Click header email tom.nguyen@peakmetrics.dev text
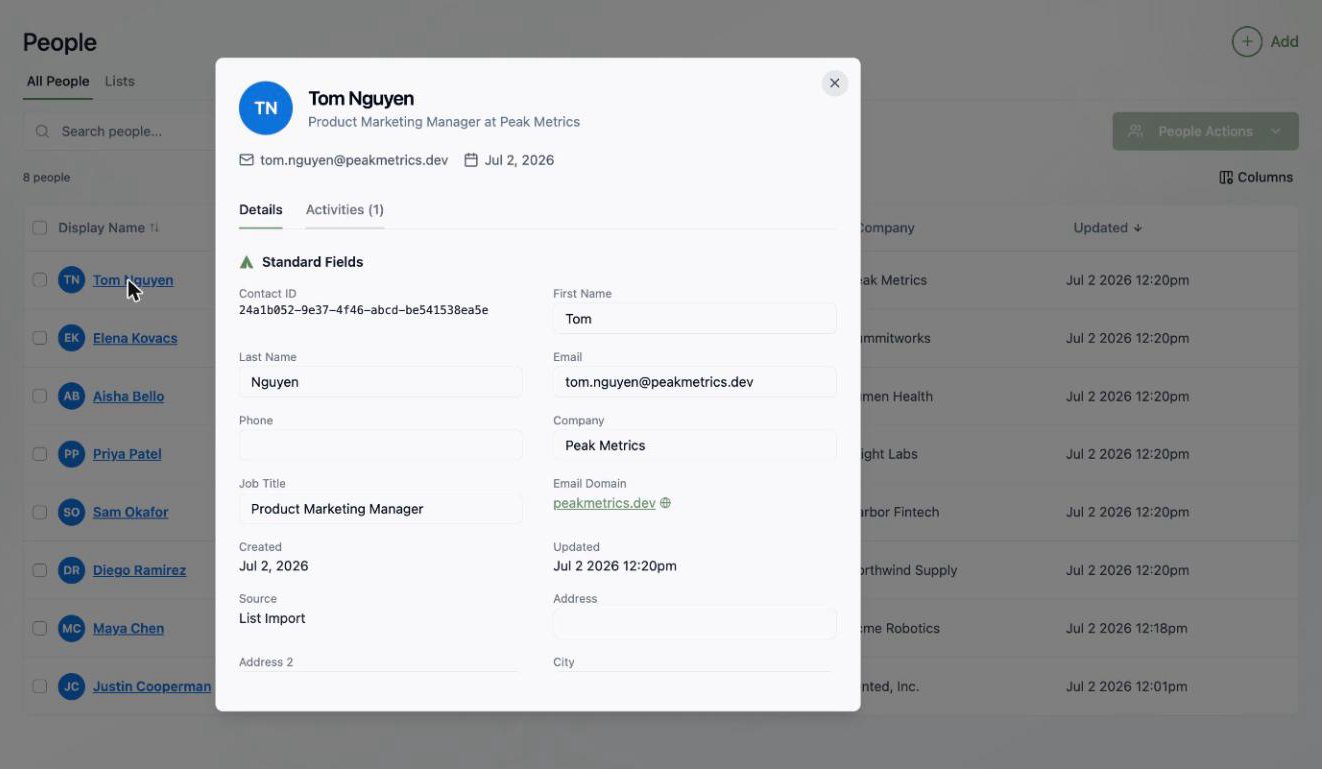The image size is (1322, 769). (x=354, y=160)
